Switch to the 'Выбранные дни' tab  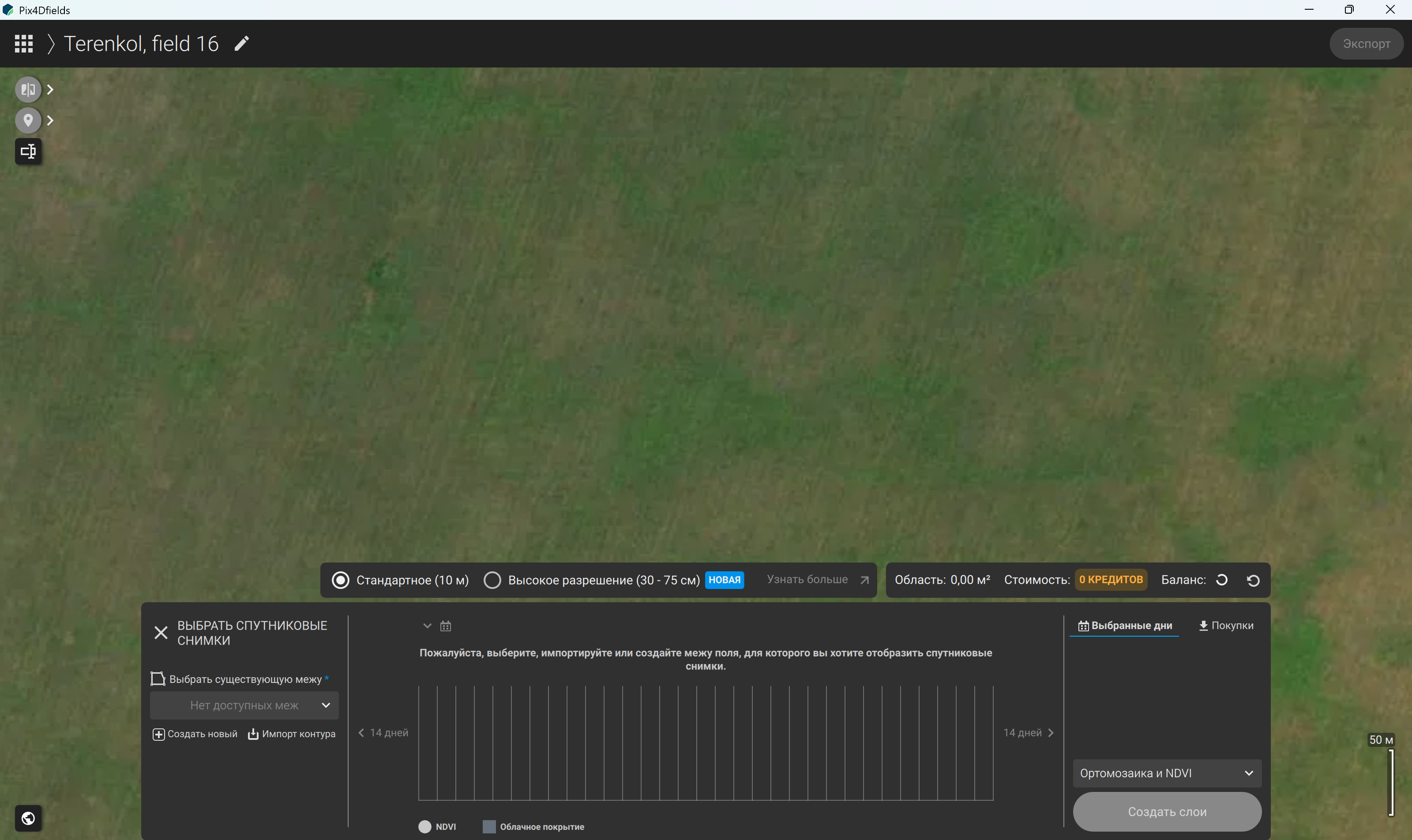click(x=1124, y=626)
